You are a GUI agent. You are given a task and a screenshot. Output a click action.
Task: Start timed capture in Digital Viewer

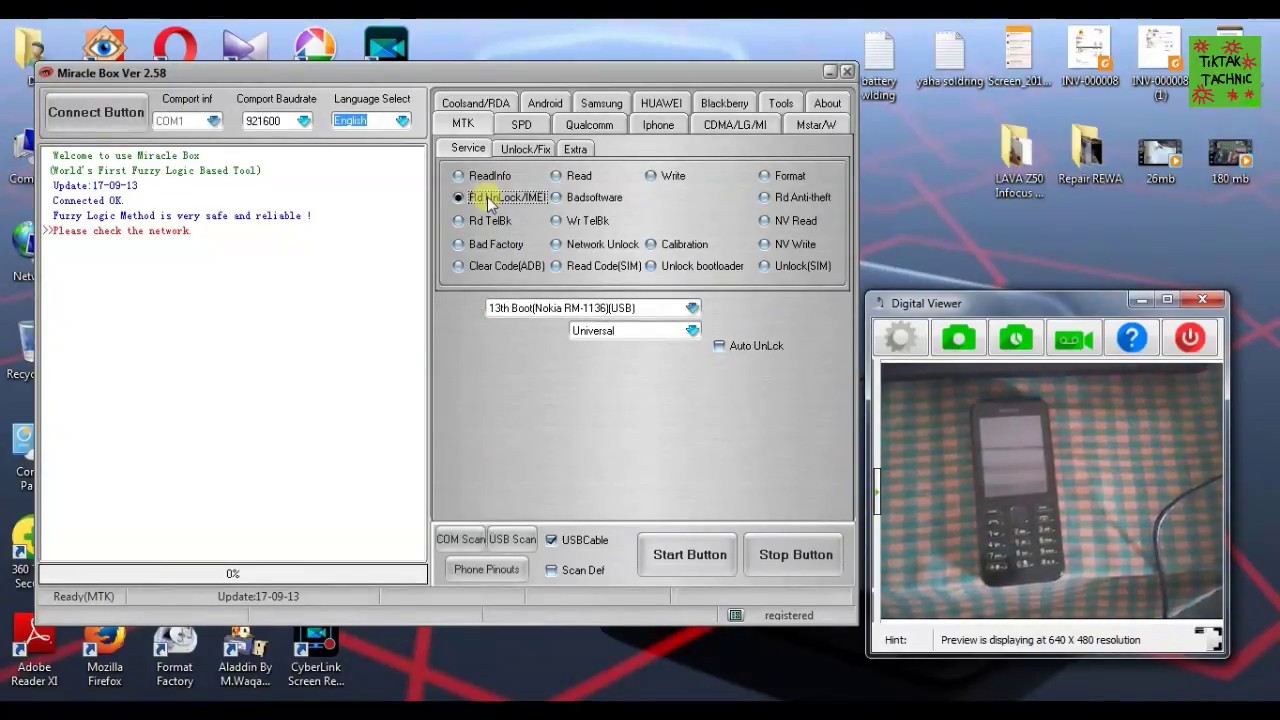pos(1016,338)
